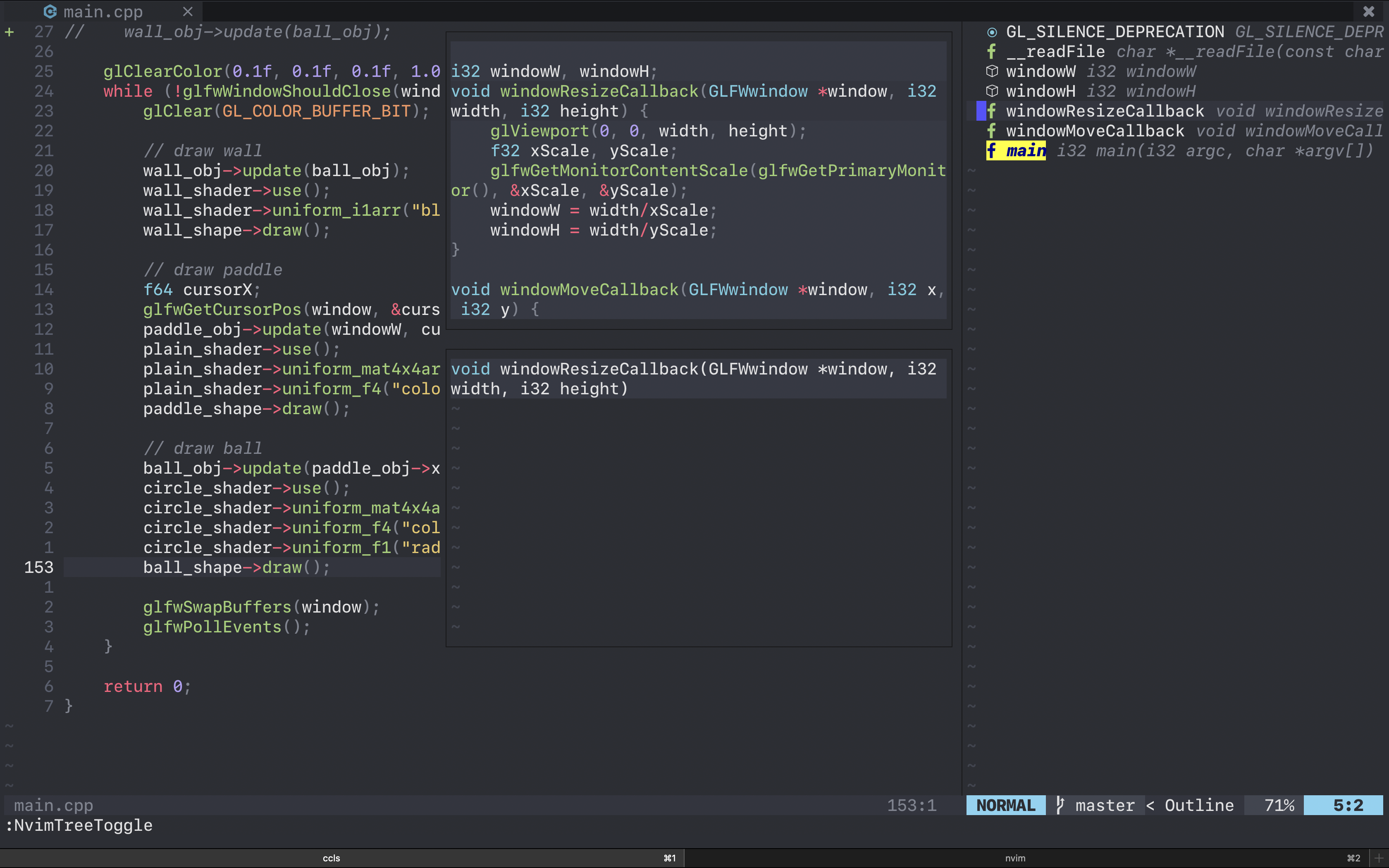Viewport: 1389px width, 868px height.
Task: Open a new terminal tab with plus icon
Action: point(1379,858)
